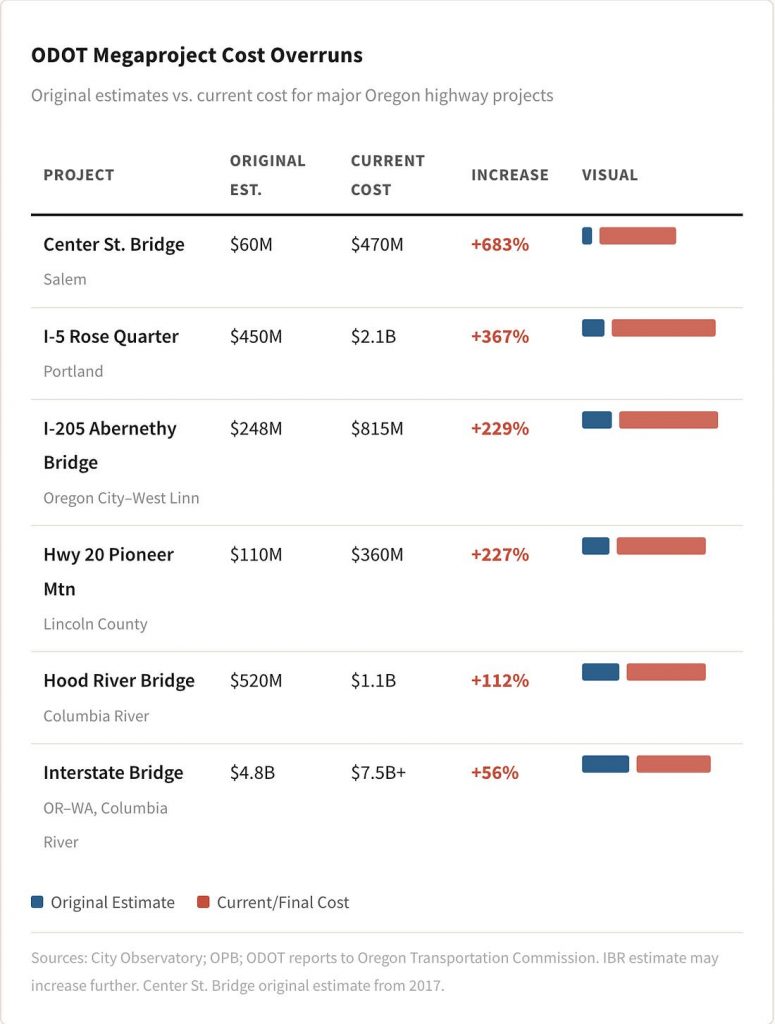The image size is (775, 1024).
Task: Click the PROJECT column header
Action: coord(79,175)
